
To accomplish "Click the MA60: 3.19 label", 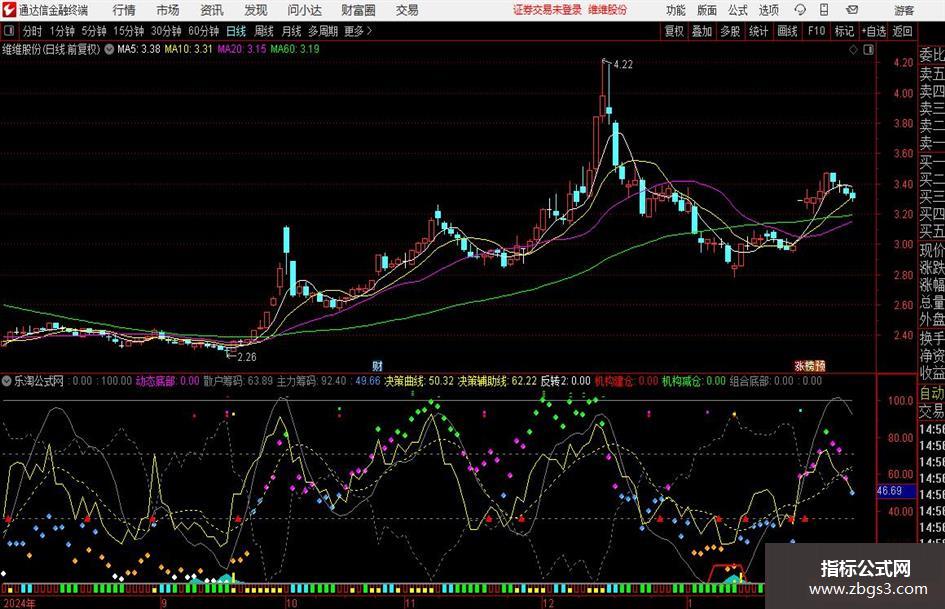I will click(295, 49).
